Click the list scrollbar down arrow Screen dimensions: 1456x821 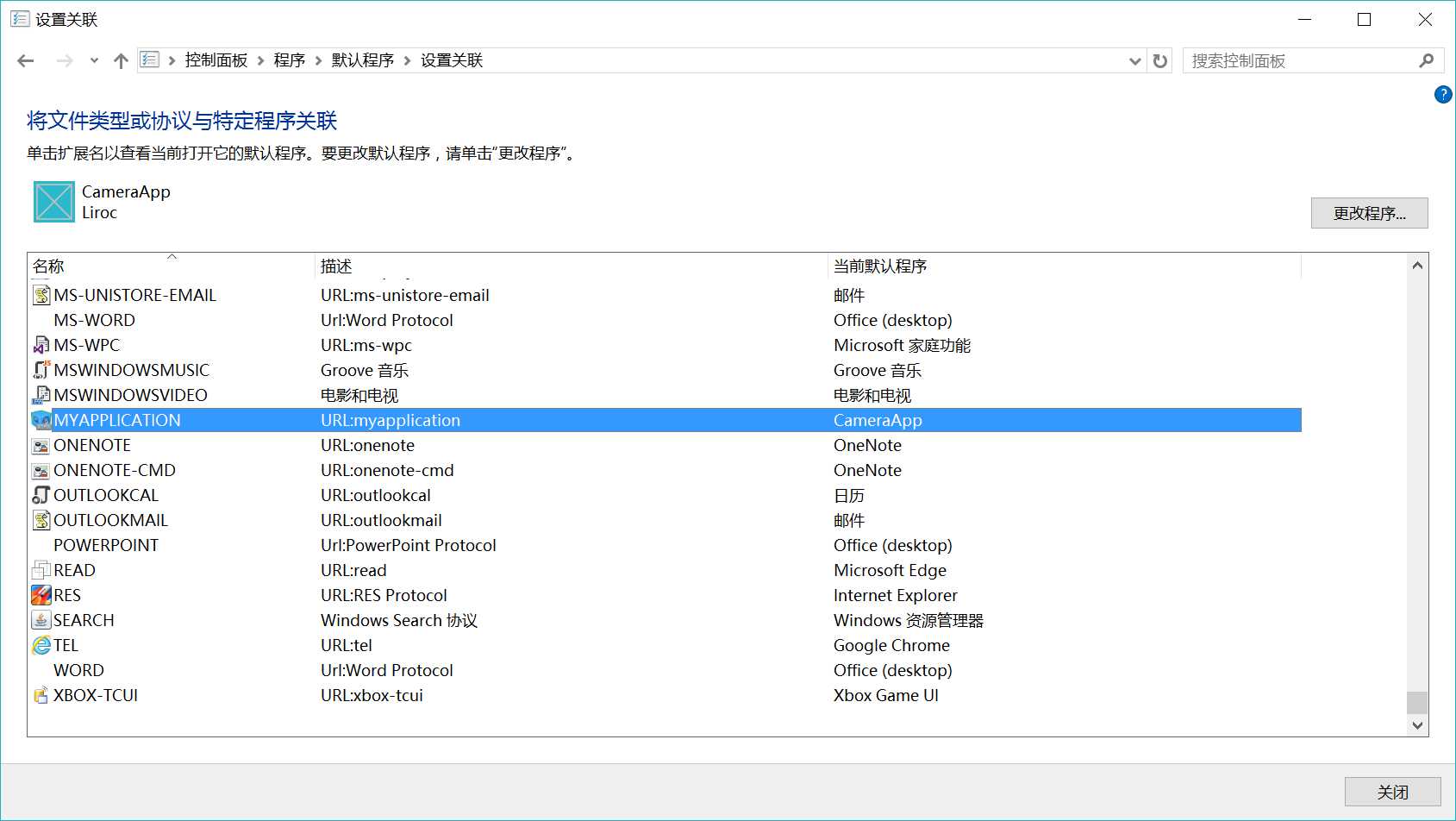coord(1417,725)
